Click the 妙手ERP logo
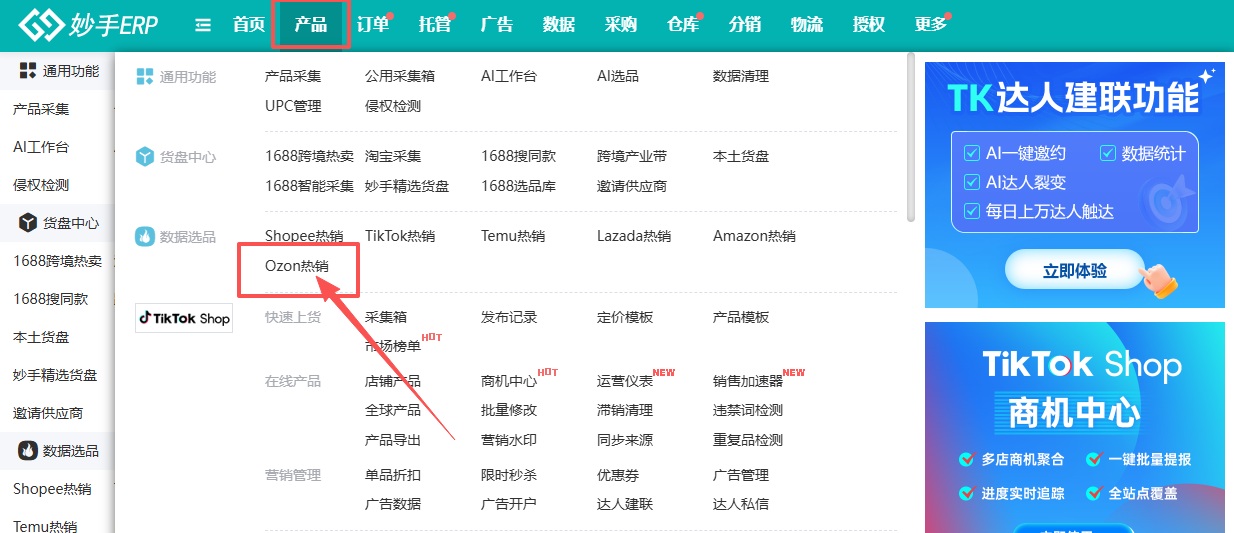 pyautogui.click(x=88, y=25)
